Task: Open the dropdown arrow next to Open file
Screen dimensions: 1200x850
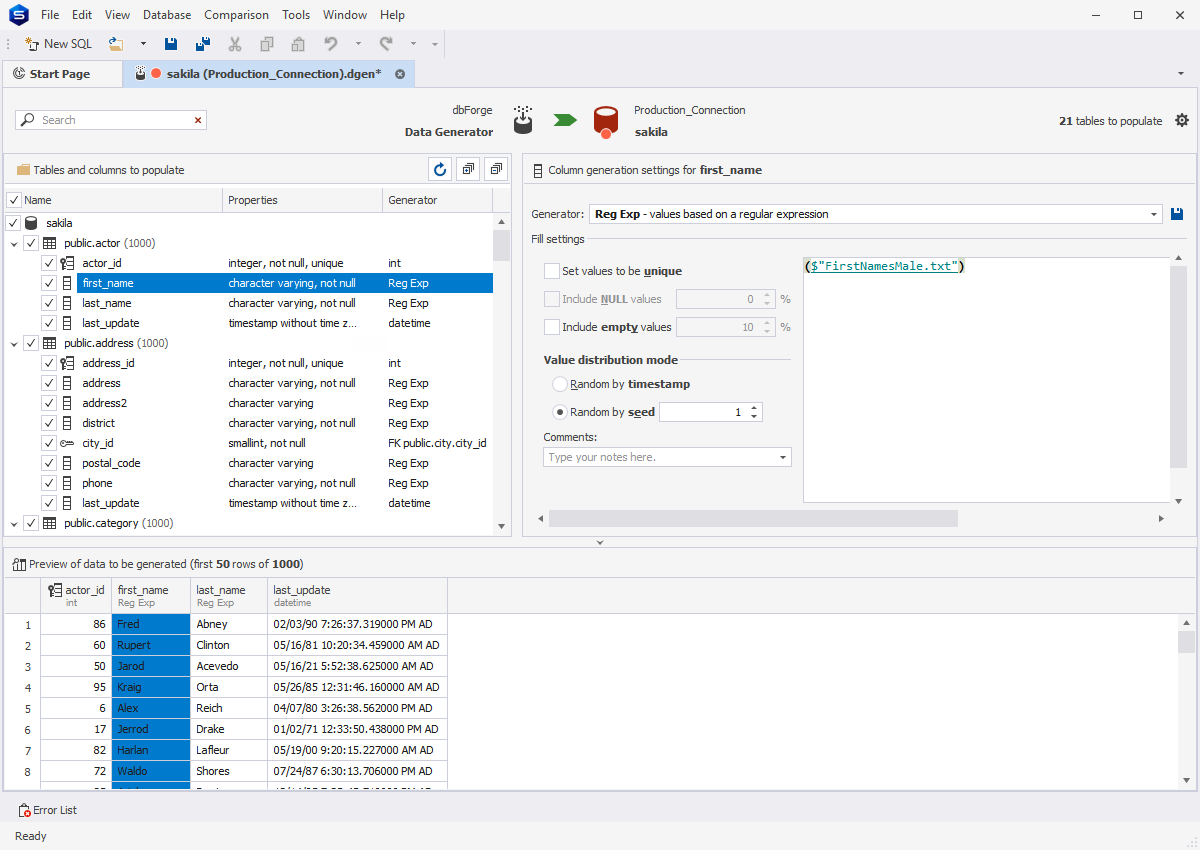Action: 143,44
